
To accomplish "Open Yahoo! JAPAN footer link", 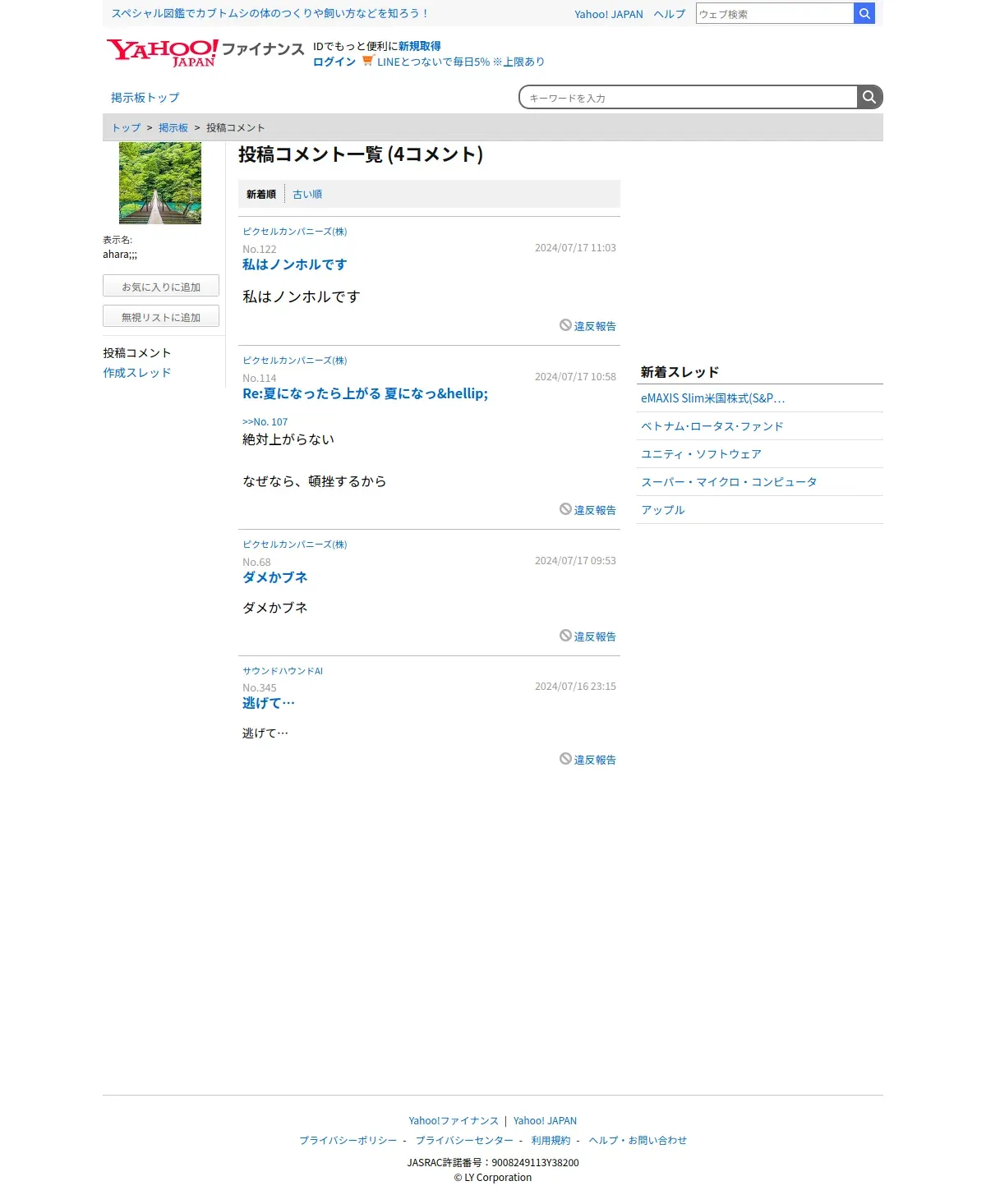I will (545, 1120).
